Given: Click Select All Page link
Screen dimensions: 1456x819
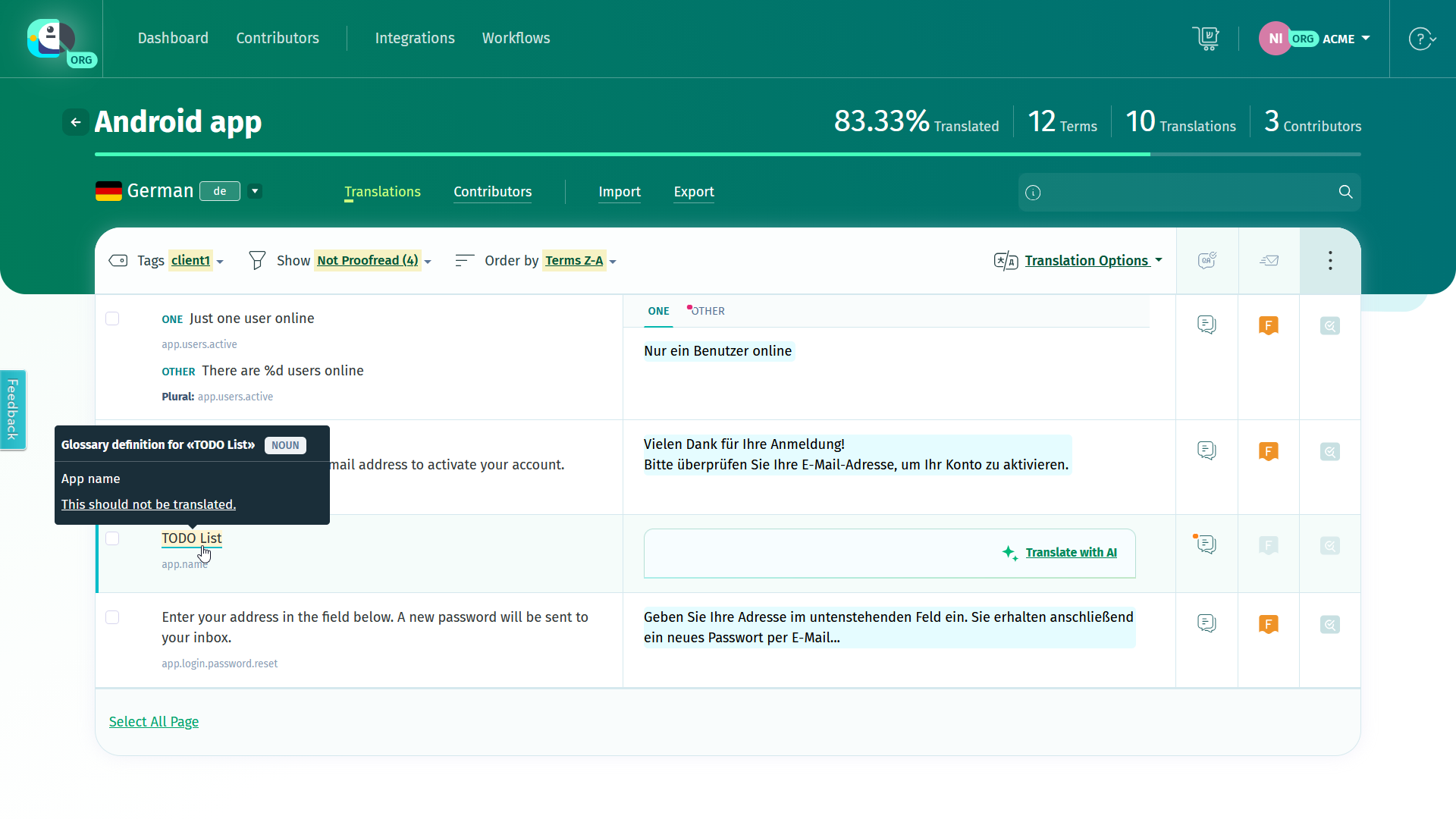Looking at the screenshot, I should tap(154, 722).
